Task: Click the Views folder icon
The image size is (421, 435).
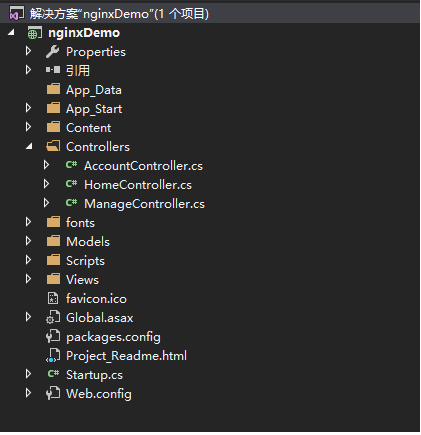Action: [53, 279]
